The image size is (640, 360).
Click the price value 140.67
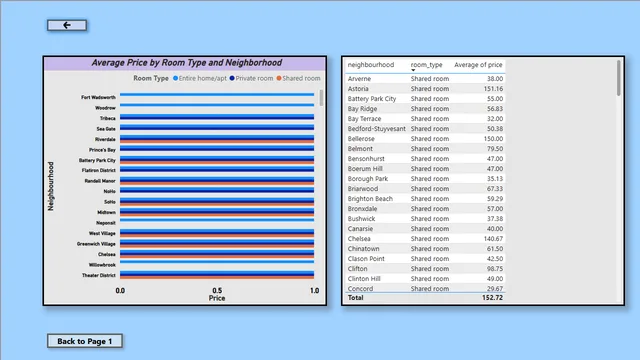(493, 239)
